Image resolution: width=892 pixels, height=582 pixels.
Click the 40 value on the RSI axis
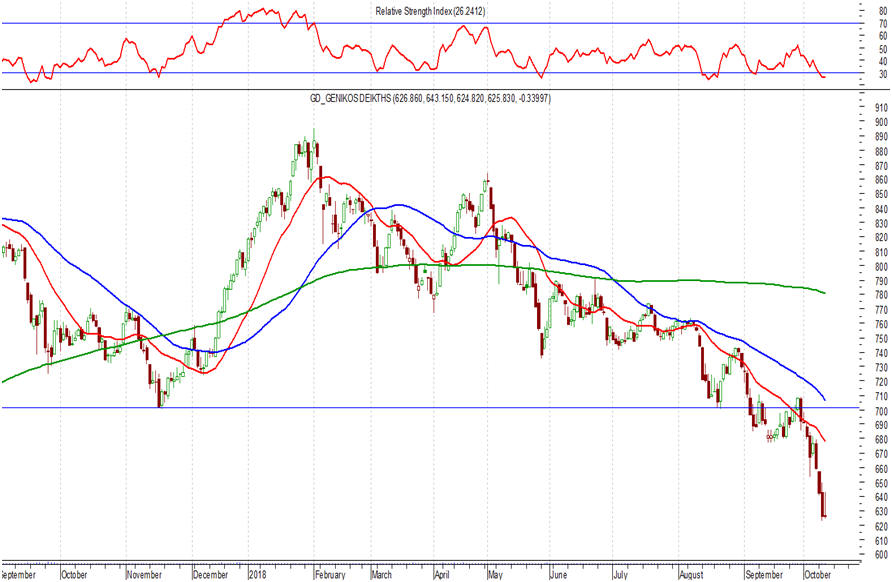point(883,61)
